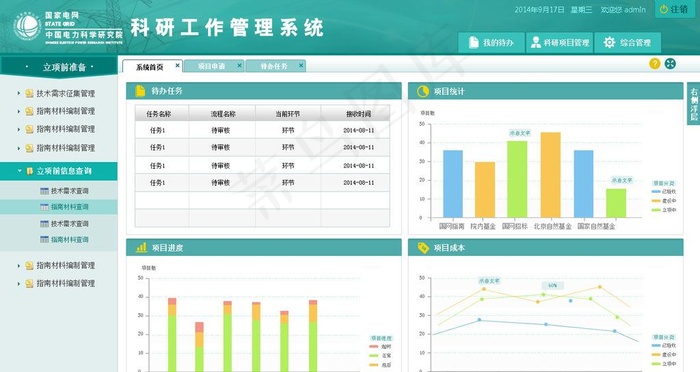The width and height of the screenshot is (700, 372).
Task: Open 技术需求查询 directly under 立项前信息查询
Action: point(69,191)
